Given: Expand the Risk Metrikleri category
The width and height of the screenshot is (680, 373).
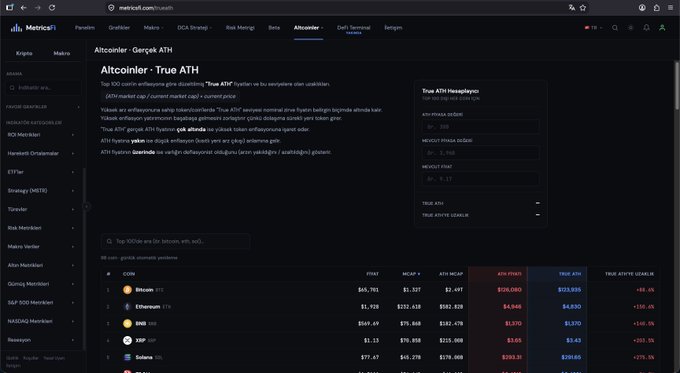Looking at the screenshot, I should pyautogui.click(x=41, y=228).
